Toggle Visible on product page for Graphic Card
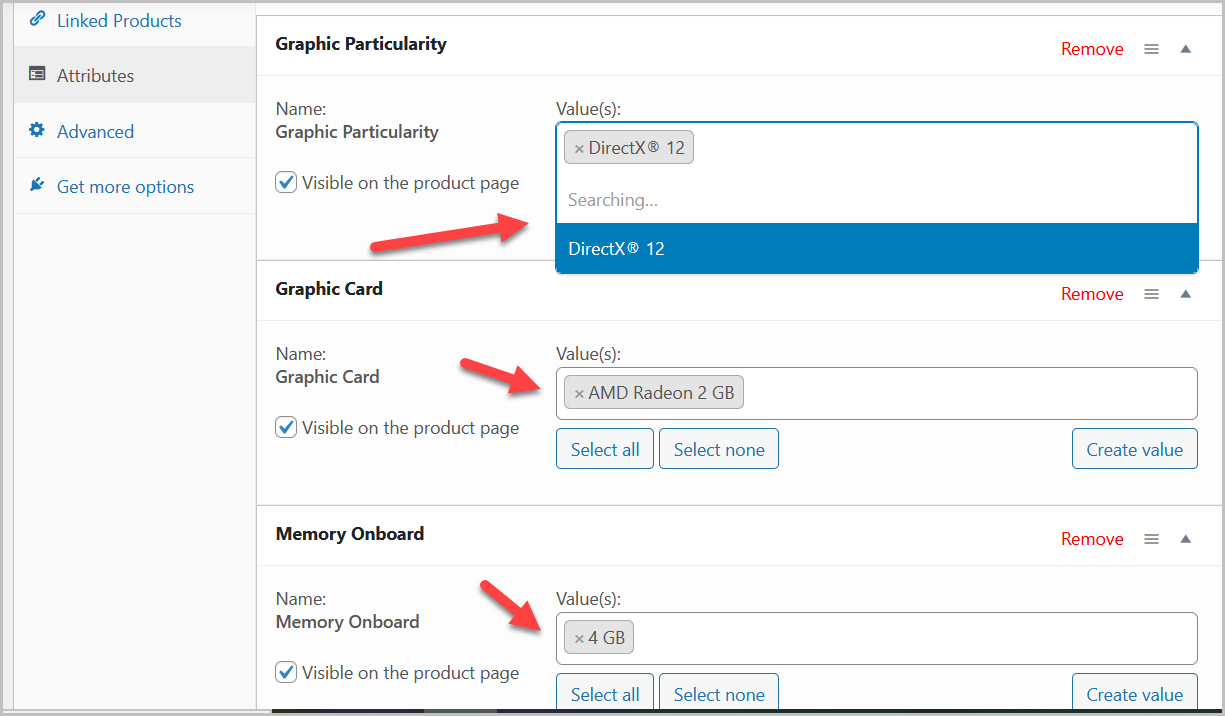 click(x=286, y=427)
